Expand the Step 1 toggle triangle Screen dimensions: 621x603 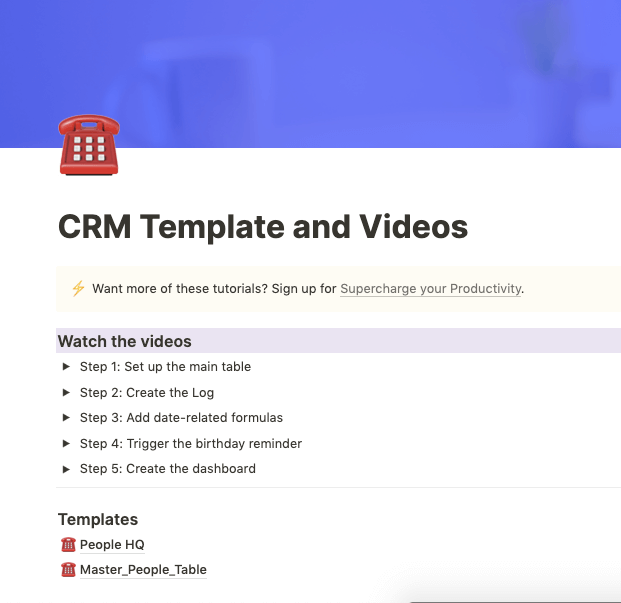(x=66, y=367)
